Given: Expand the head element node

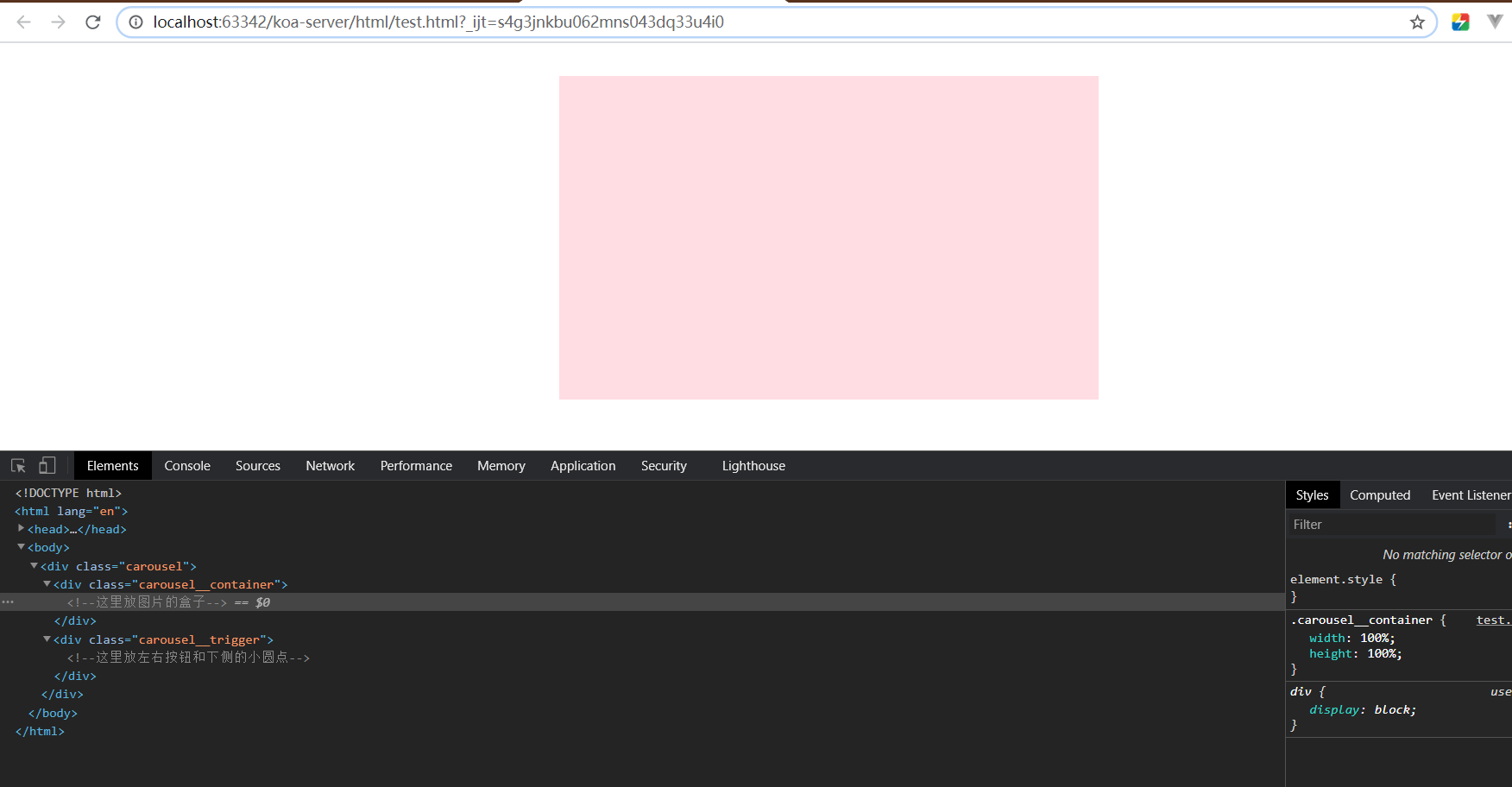Looking at the screenshot, I should [22, 529].
